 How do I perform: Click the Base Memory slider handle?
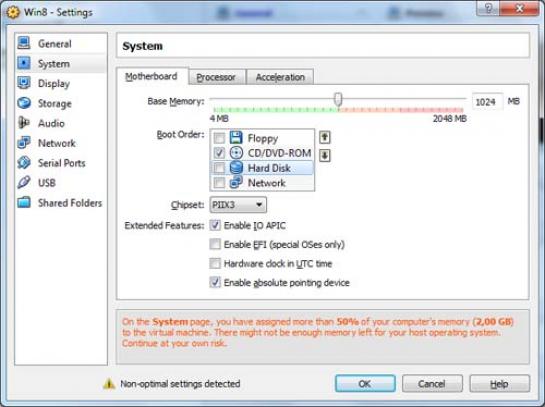[x=338, y=99]
